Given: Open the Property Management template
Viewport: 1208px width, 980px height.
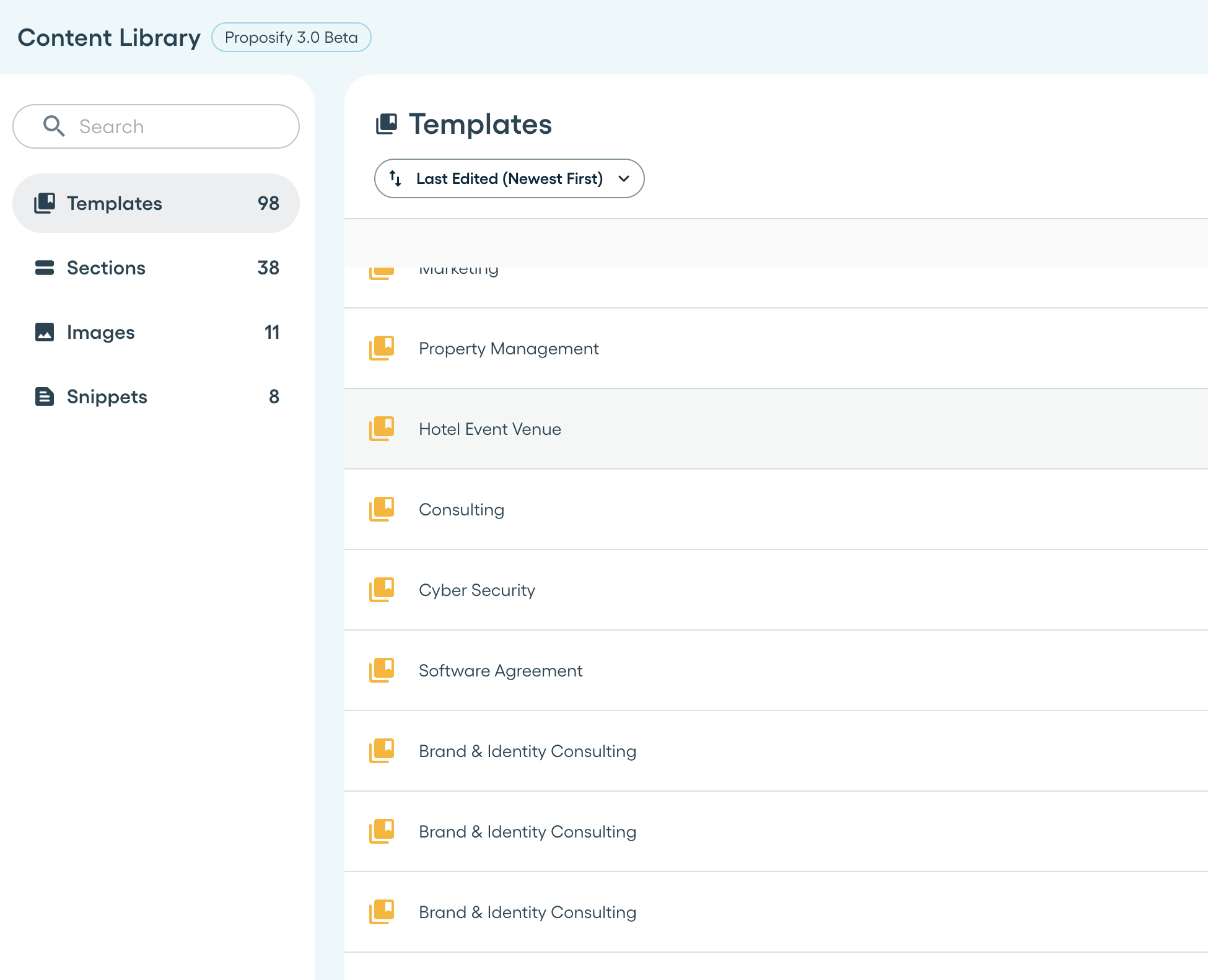Looking at the screenshot, I should pos(776,348).
